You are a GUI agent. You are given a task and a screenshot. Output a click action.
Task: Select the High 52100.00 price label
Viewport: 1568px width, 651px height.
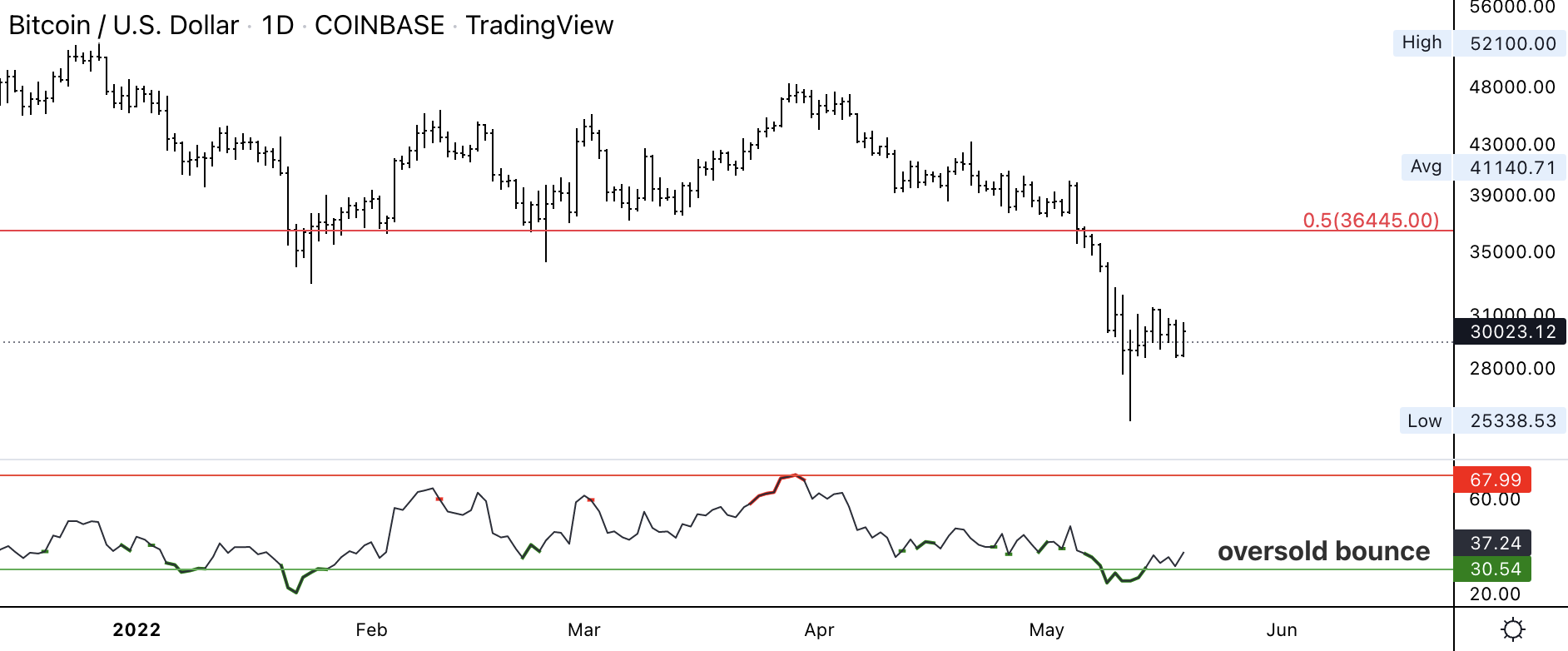[x=1480, y=43]
